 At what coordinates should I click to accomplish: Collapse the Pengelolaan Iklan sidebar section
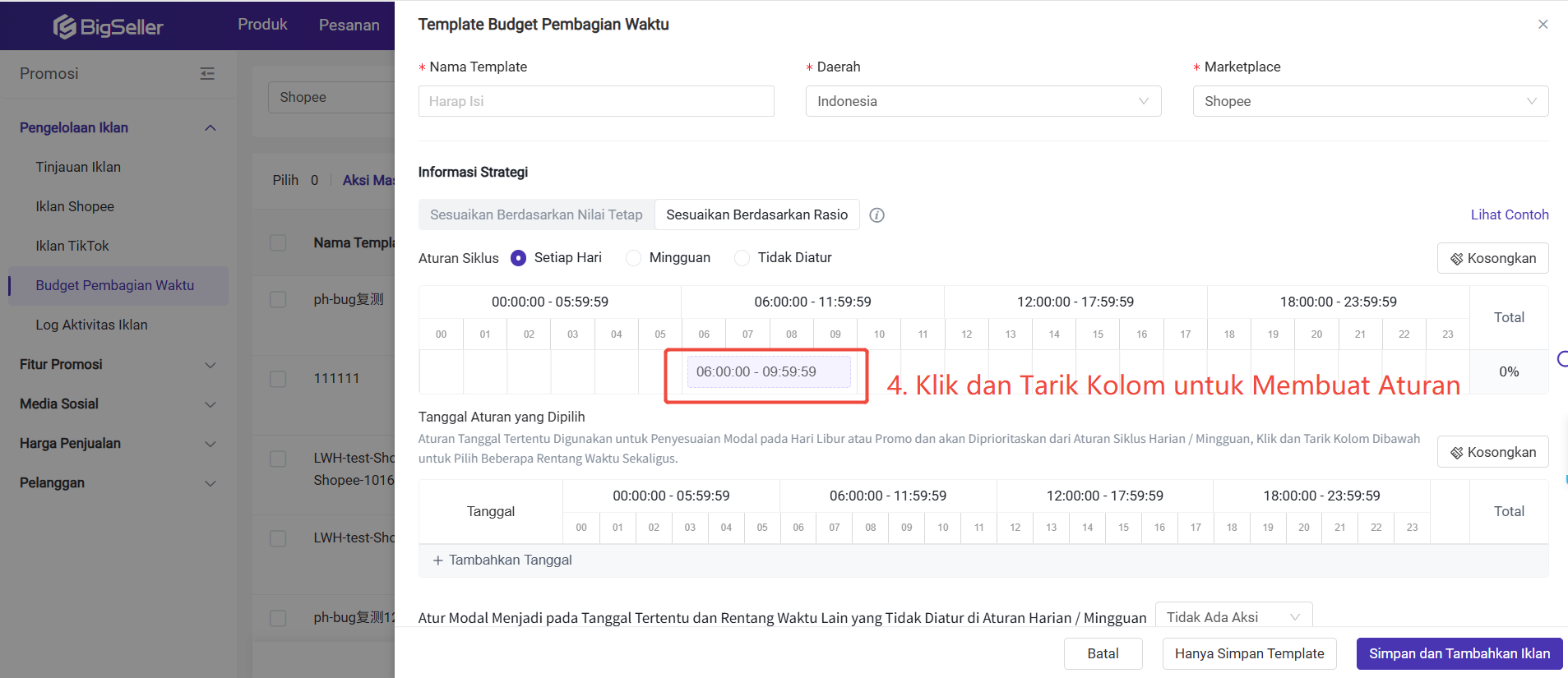pos(210,128)
